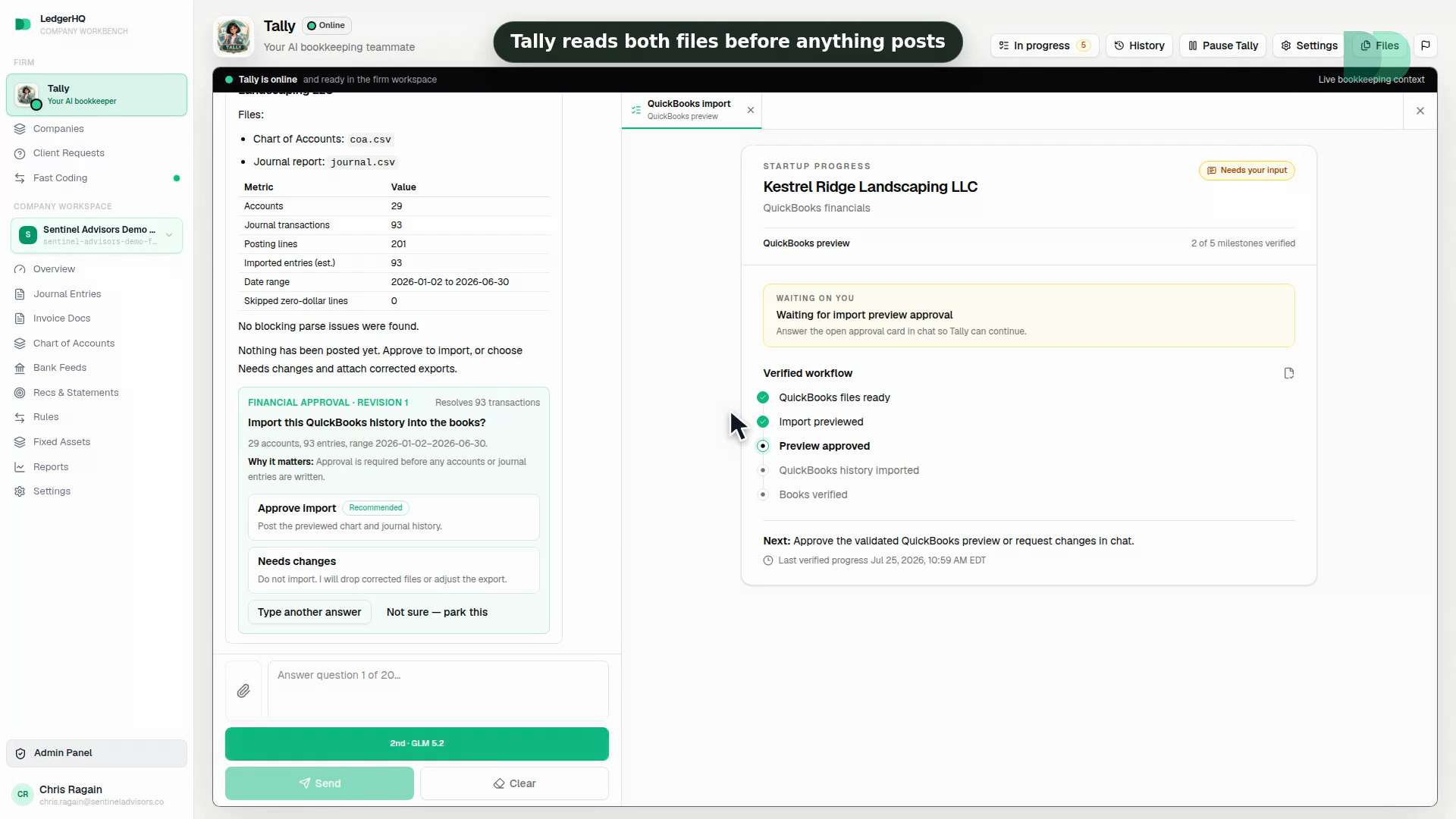Click Resolves 93 transactions label
The height and width of the screenshot is (819, 1456).
pos(488,403)
